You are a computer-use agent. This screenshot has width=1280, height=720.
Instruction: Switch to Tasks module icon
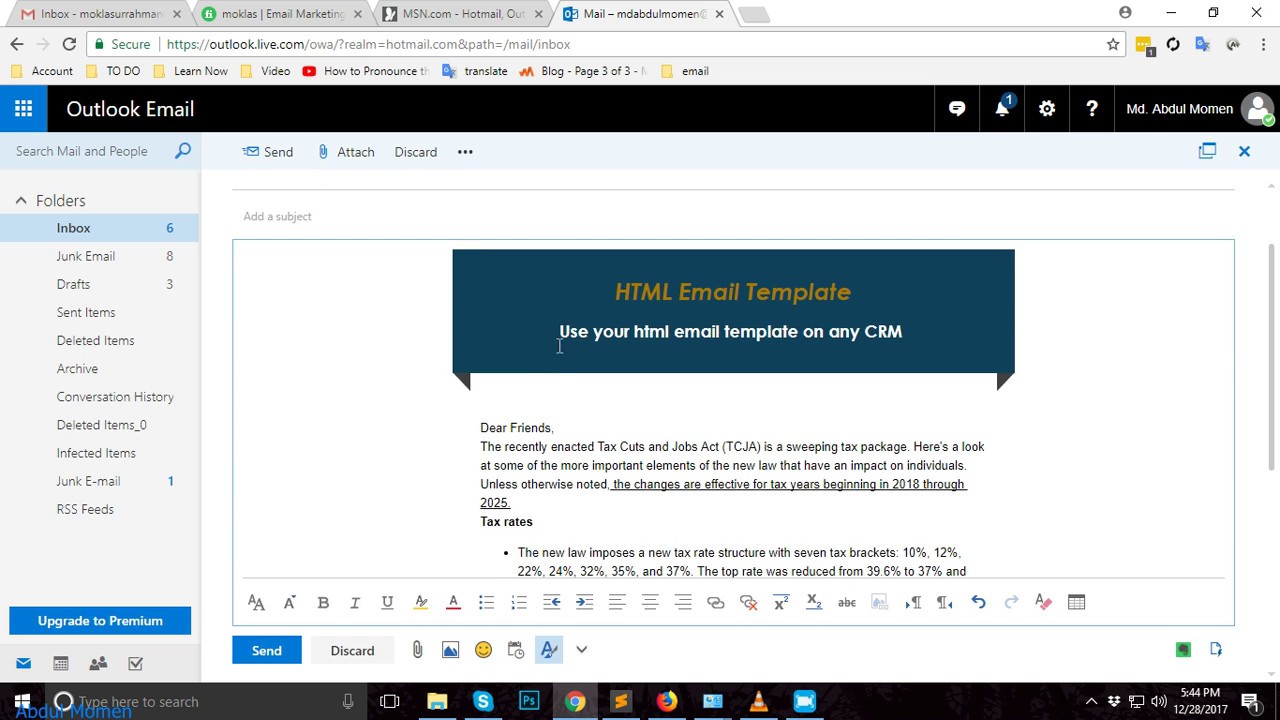click(x=136, y=663)
